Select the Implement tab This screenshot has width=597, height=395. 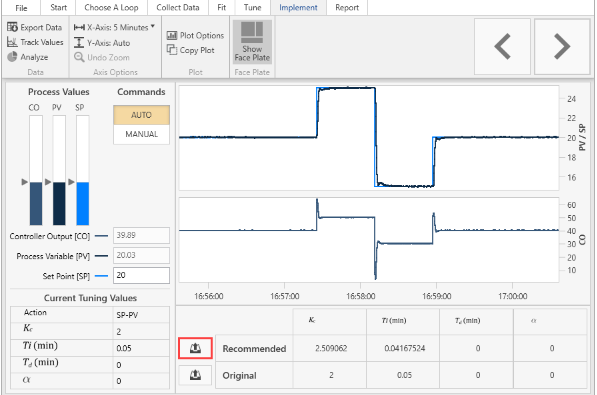298,8
